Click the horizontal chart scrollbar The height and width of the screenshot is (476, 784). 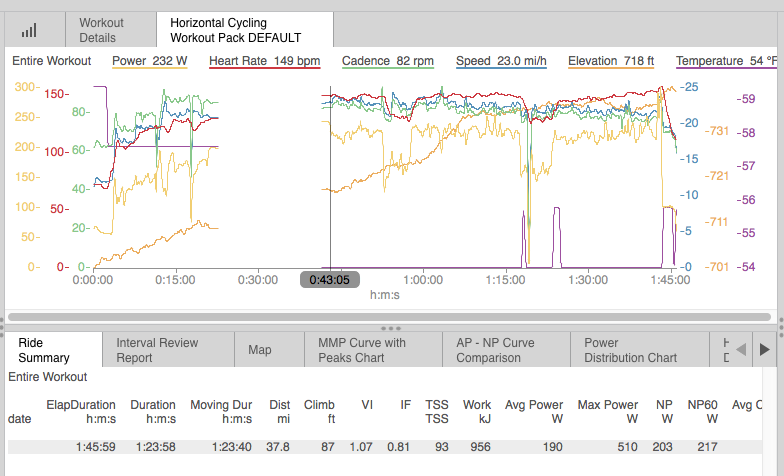[390, 317]
